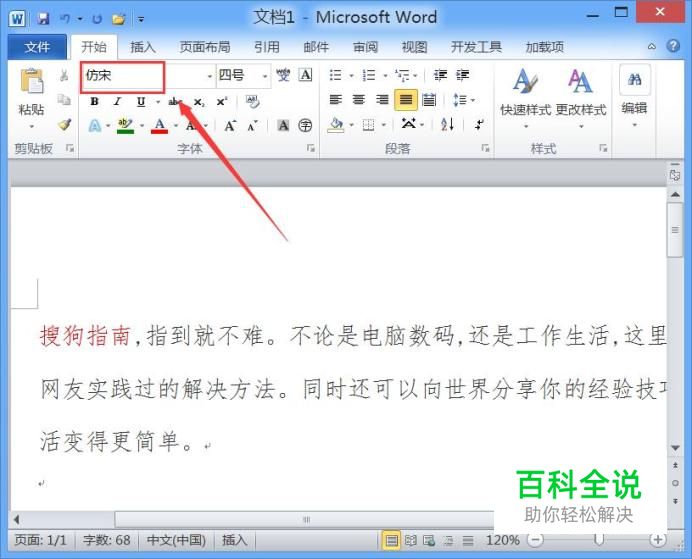Screen dimensions: 692x559
Task: Click the Word Help question mark icon
Action: [673, 46]
